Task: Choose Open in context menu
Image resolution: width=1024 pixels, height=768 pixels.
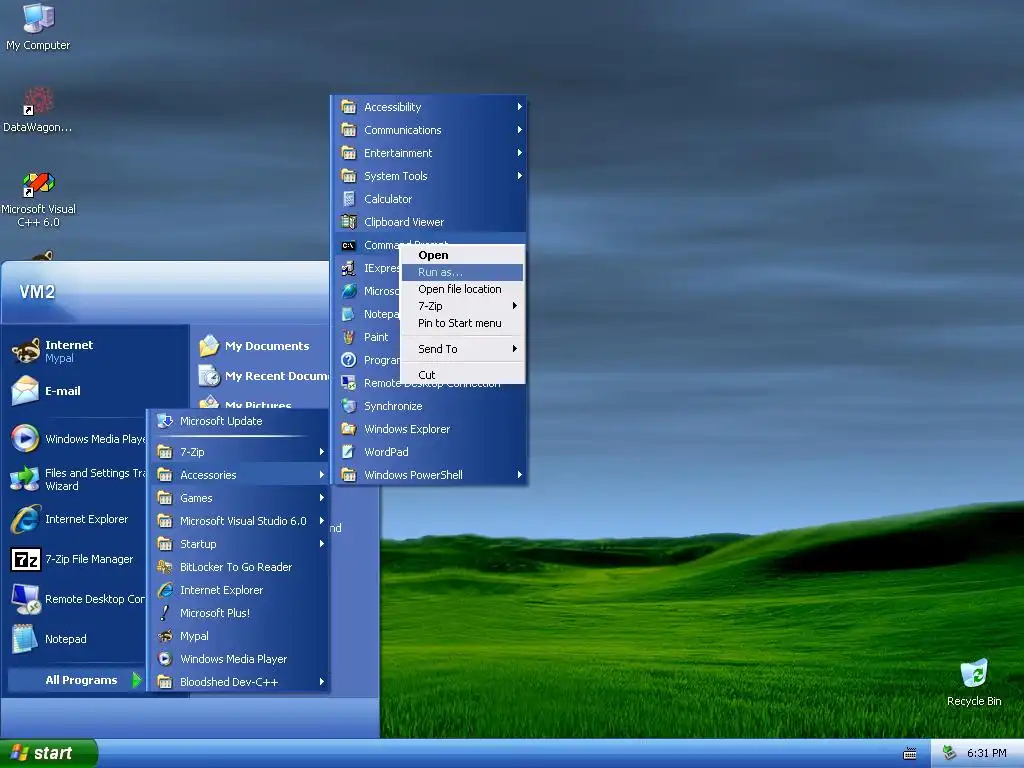Action: pyautogui.click(x=462, y=255)
